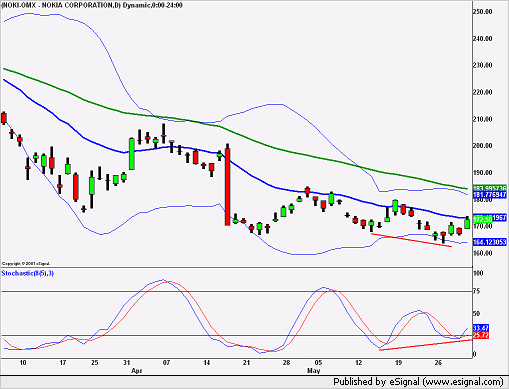The image size is (509, 389).
Task: Click the May month label on time axis
Action: [x=313, y=371]
